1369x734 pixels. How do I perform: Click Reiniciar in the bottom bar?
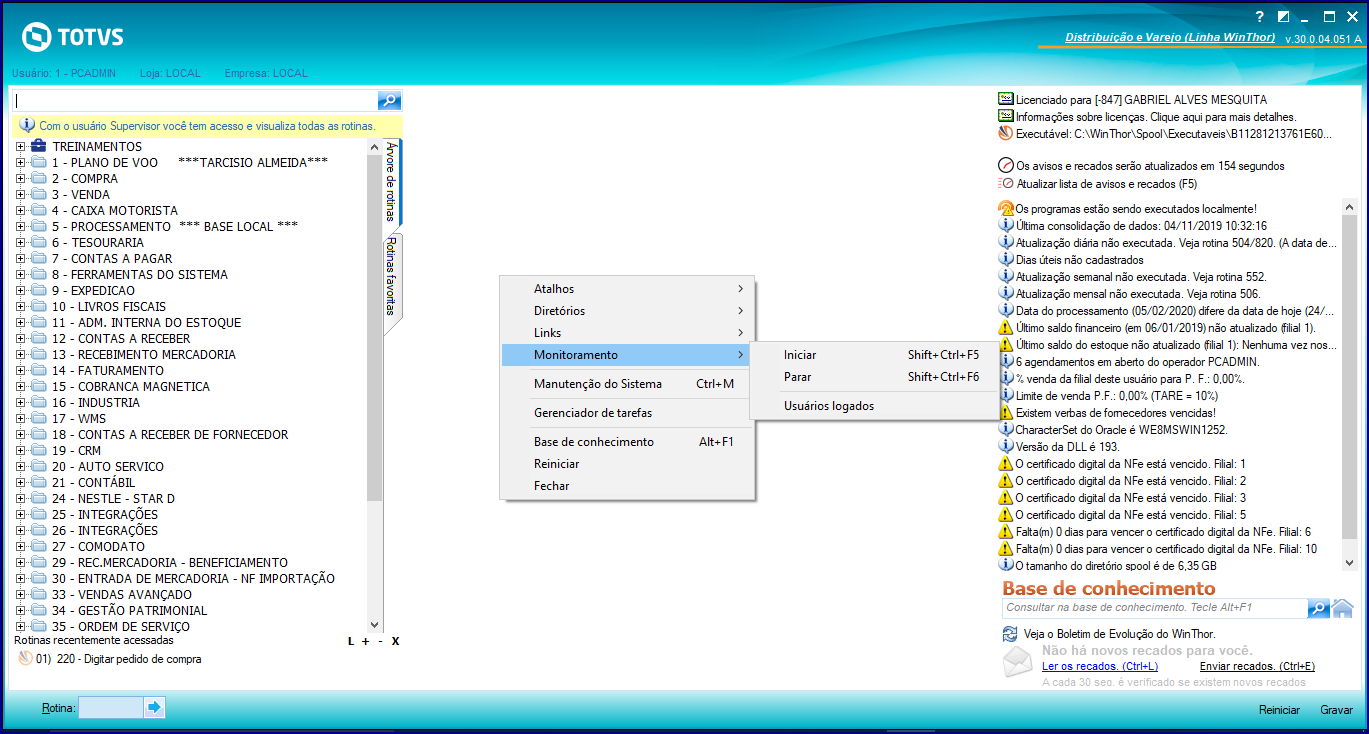[x=1279, y=710]
